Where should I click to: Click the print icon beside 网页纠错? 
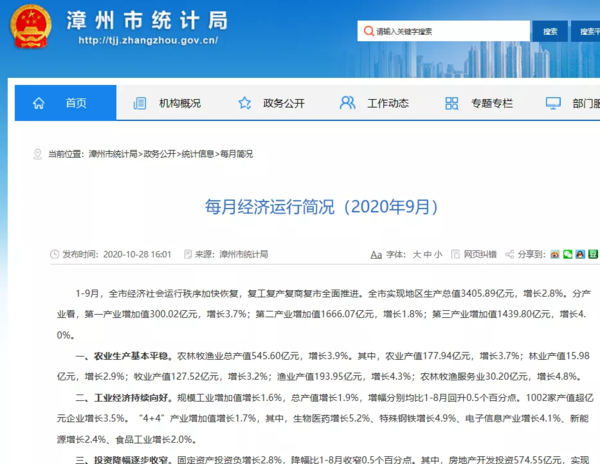coord(454,255)
